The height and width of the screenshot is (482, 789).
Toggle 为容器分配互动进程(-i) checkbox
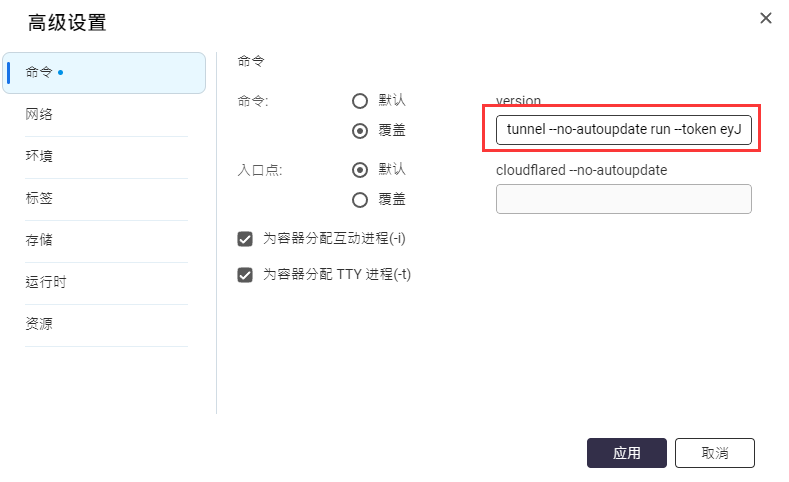coord(245,239)
